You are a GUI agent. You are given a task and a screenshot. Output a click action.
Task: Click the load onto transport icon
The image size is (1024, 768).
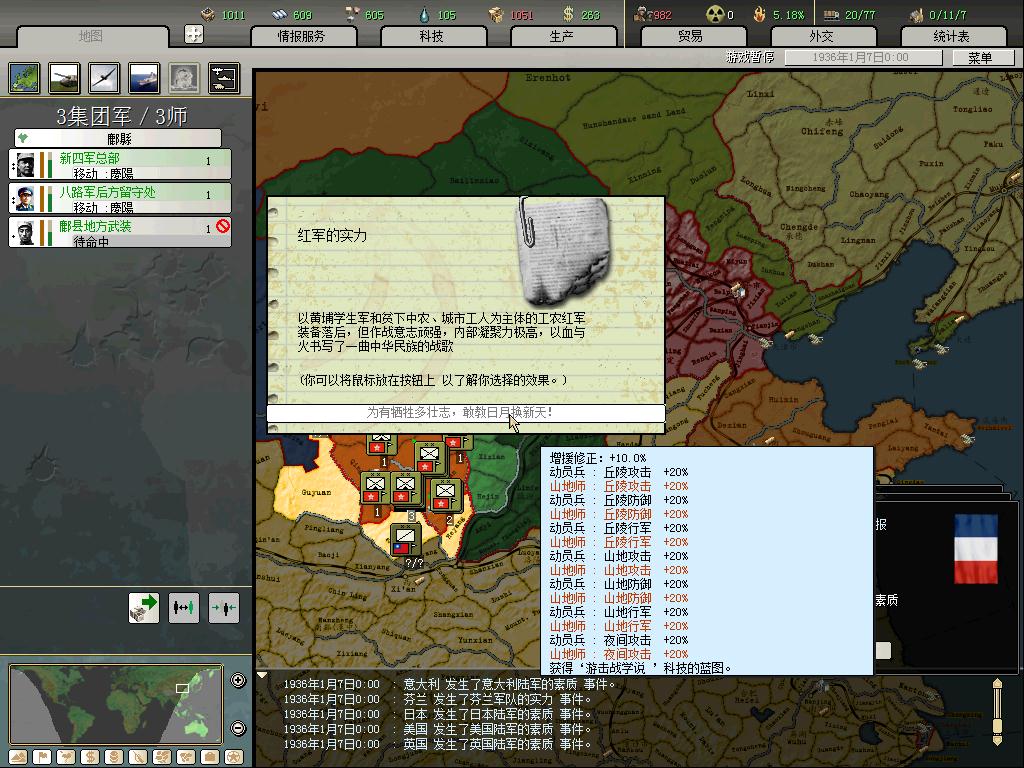click(144, 608)
